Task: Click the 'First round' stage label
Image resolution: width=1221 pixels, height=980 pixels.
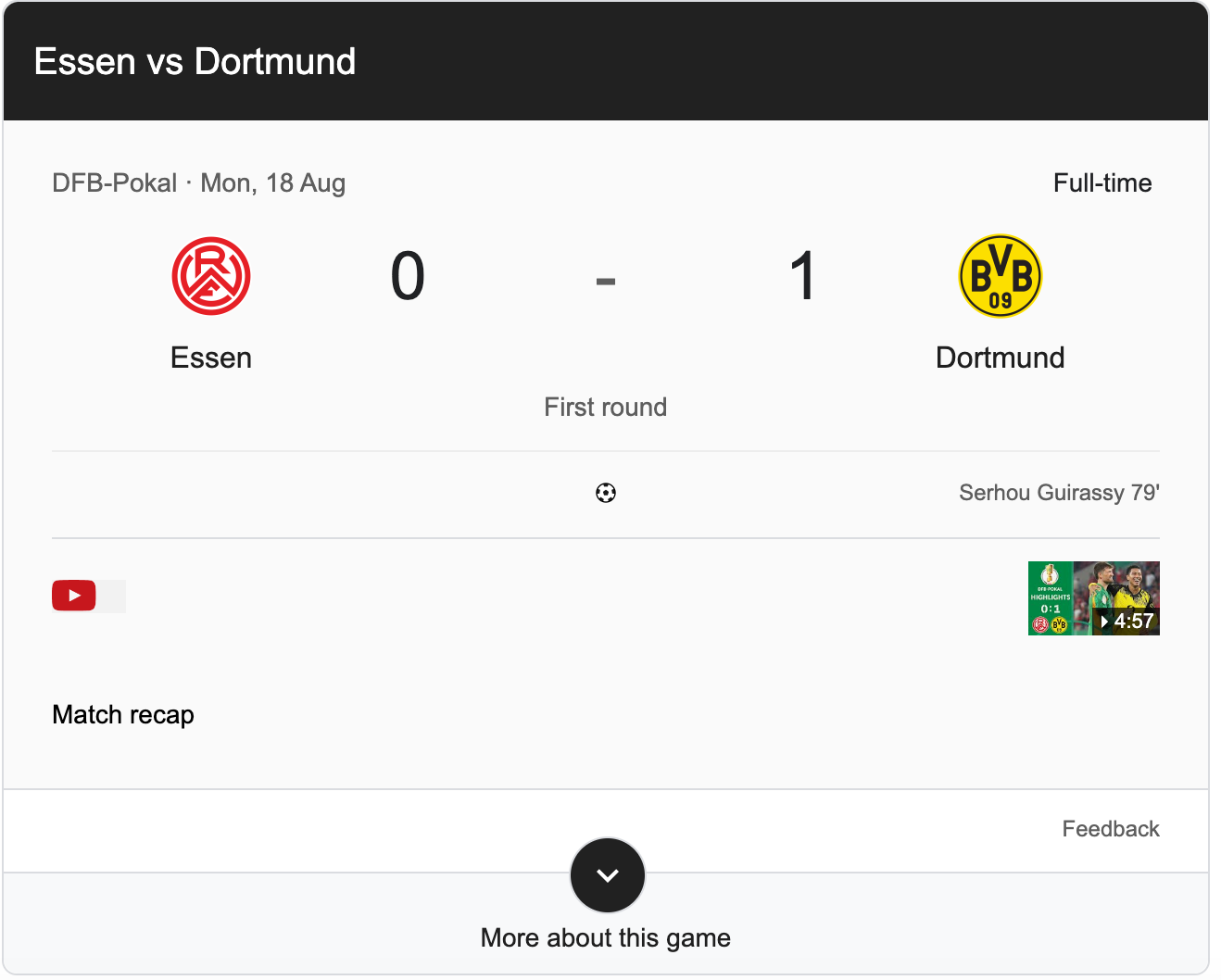Action: click(605, 408)
